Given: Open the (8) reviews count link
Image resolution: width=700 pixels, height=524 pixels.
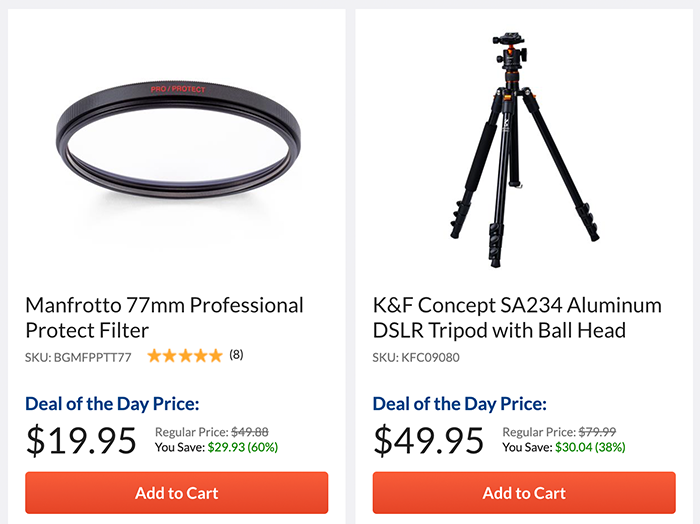Looking at the screenshot, I should (236, 355).
